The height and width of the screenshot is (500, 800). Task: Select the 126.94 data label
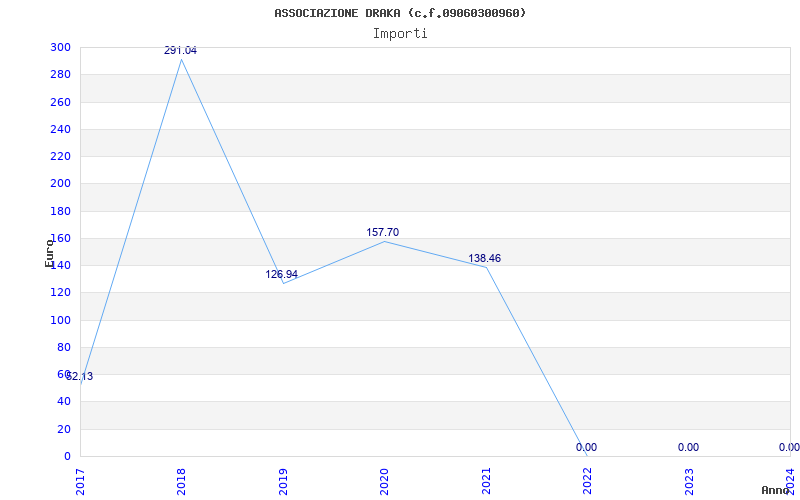coord(281,274)
